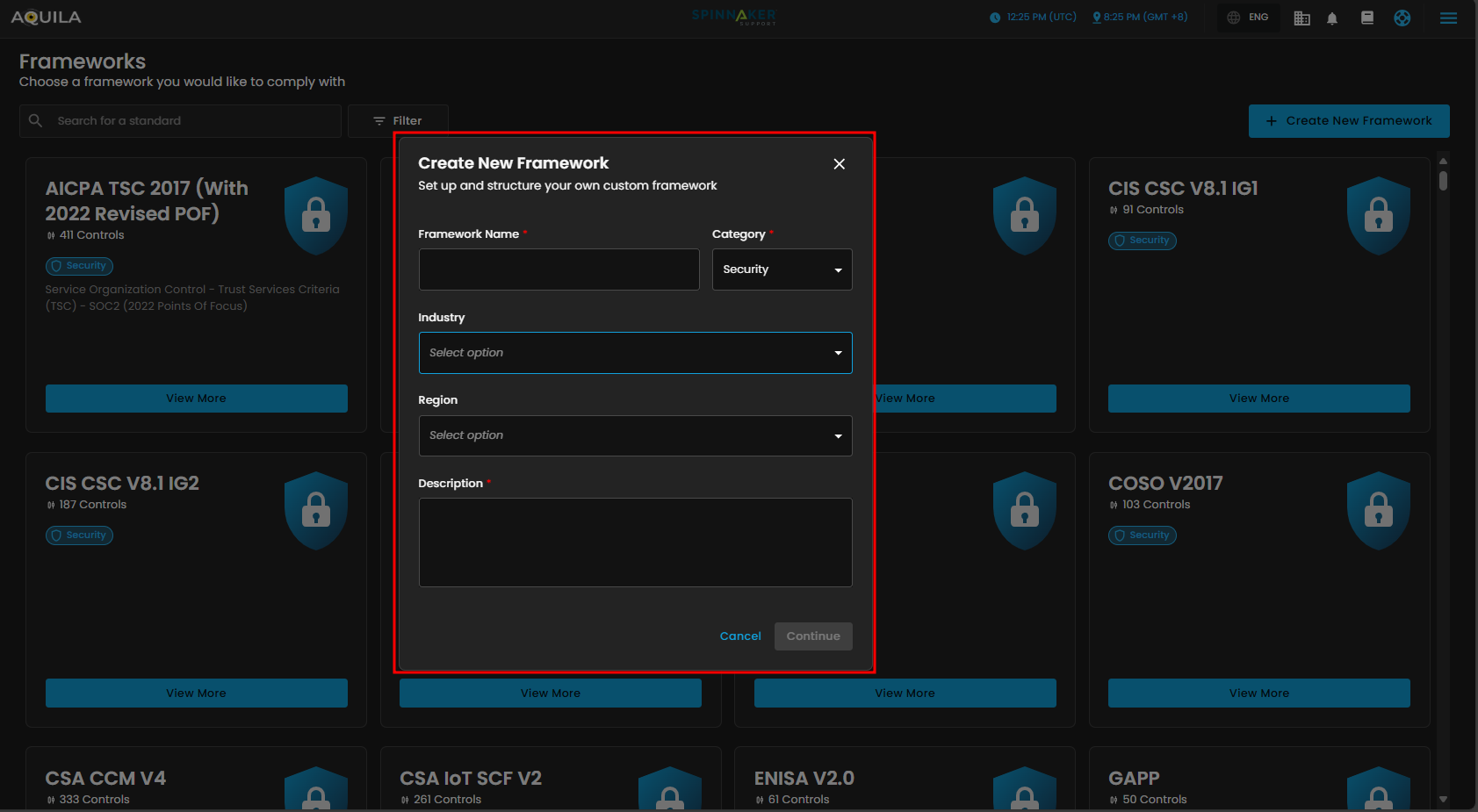Open the documentation book icon
This screenshot has height=812, width=1478.
(x=1366, y=18)
